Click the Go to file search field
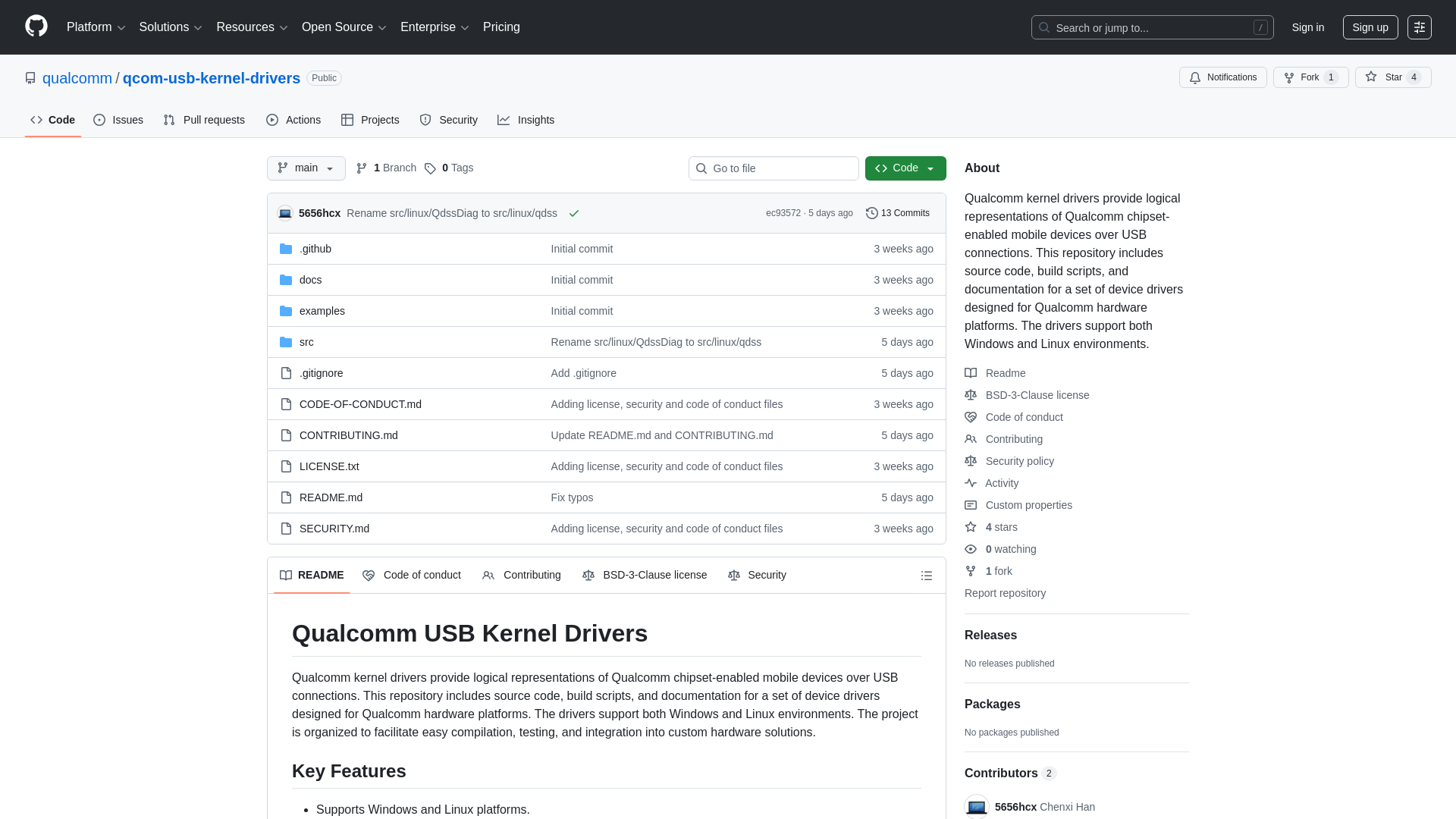This screenshot has height=819, width=1456. 773,168
